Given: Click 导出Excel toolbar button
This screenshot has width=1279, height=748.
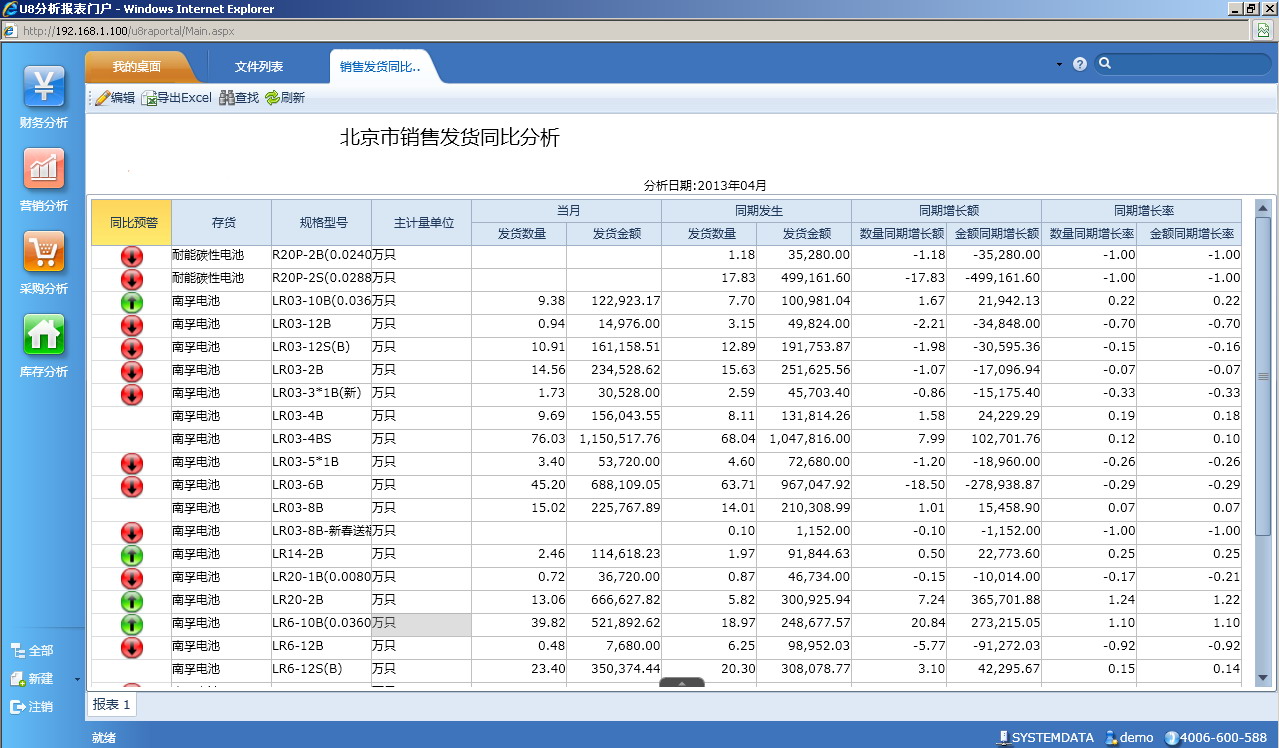Looking at the screenshot, I should tap(177, 98).
